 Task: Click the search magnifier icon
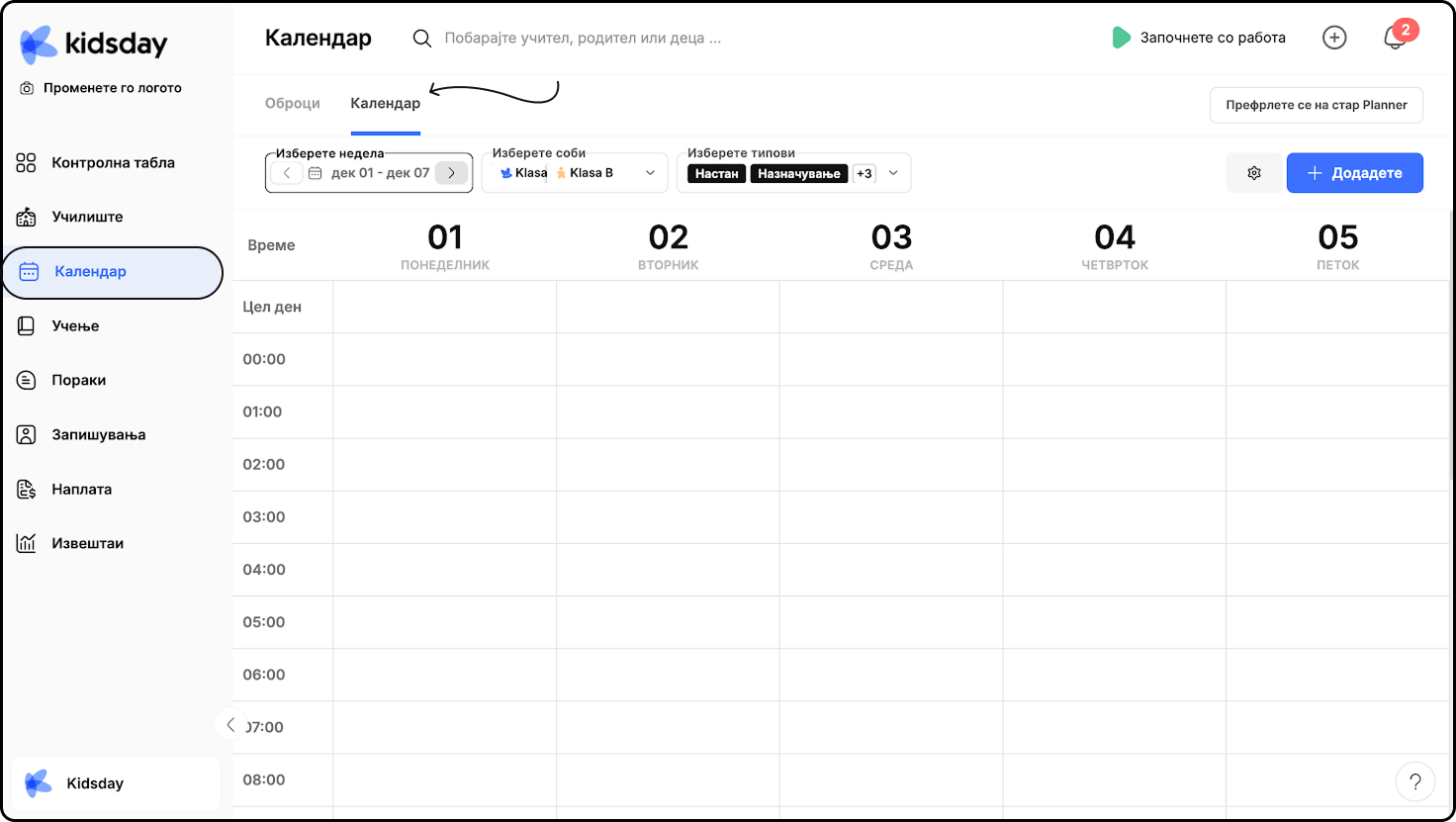(421, 39)
